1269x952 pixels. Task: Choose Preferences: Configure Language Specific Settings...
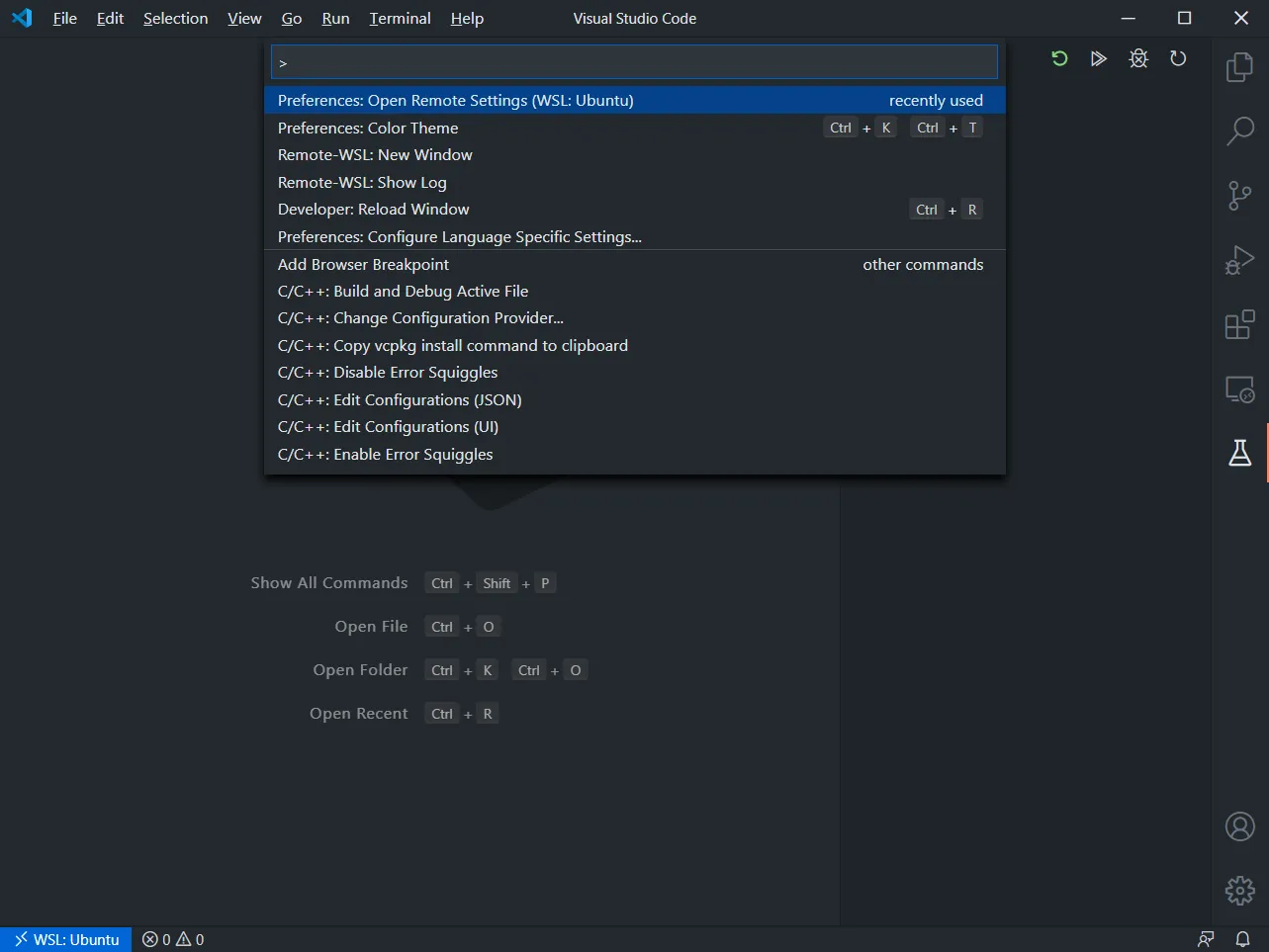(x=635, y=236)
